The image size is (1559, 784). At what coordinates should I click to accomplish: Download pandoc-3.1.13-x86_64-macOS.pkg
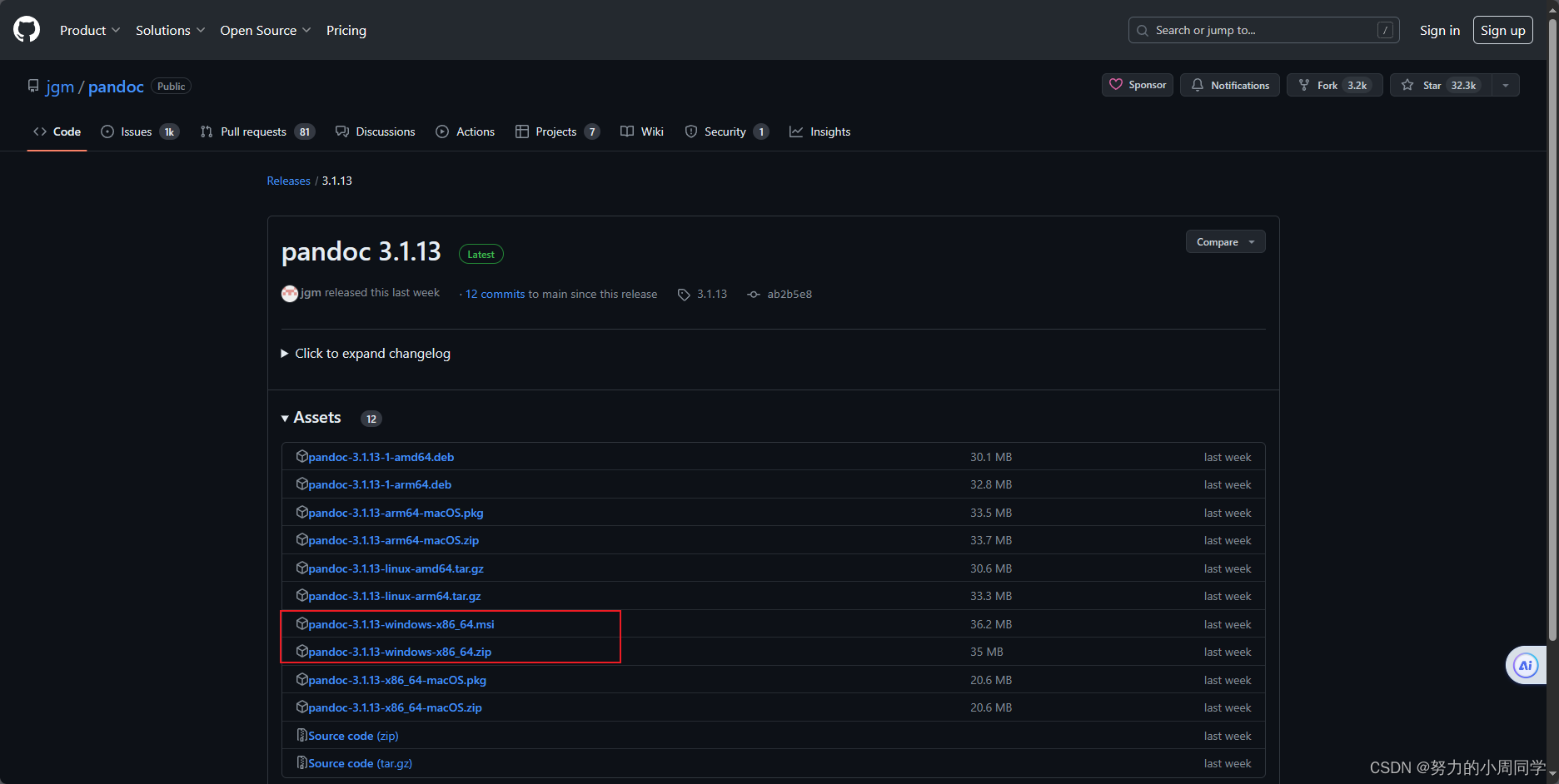tap(397, 680)
